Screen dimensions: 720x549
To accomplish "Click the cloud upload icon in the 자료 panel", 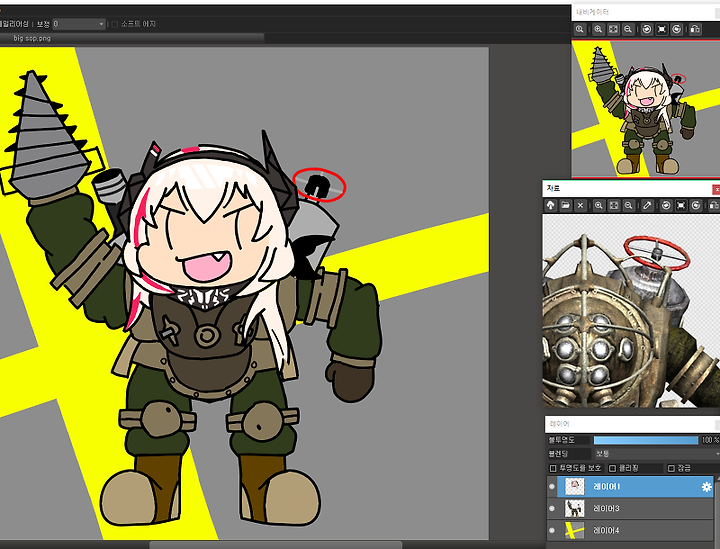I will pos(551,205).
